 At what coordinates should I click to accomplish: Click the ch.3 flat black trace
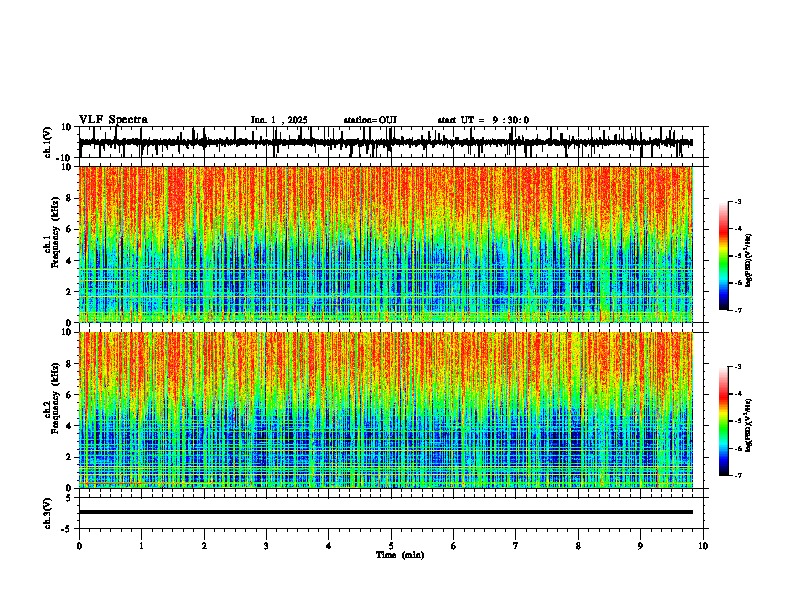385,512
